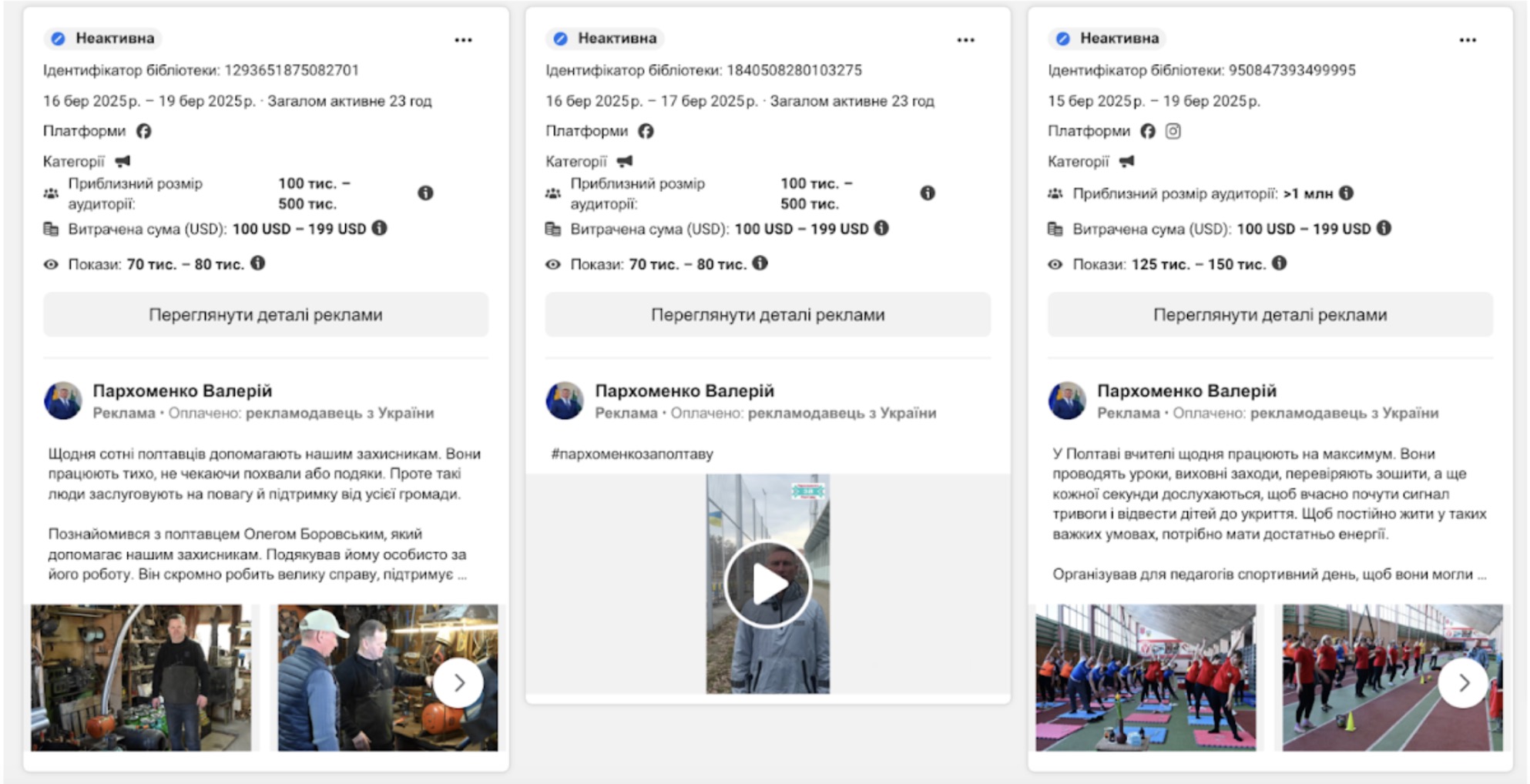Open three-dot menu on second ad card
This screenshot has width=1530, height=784.
tap(965, 40)
